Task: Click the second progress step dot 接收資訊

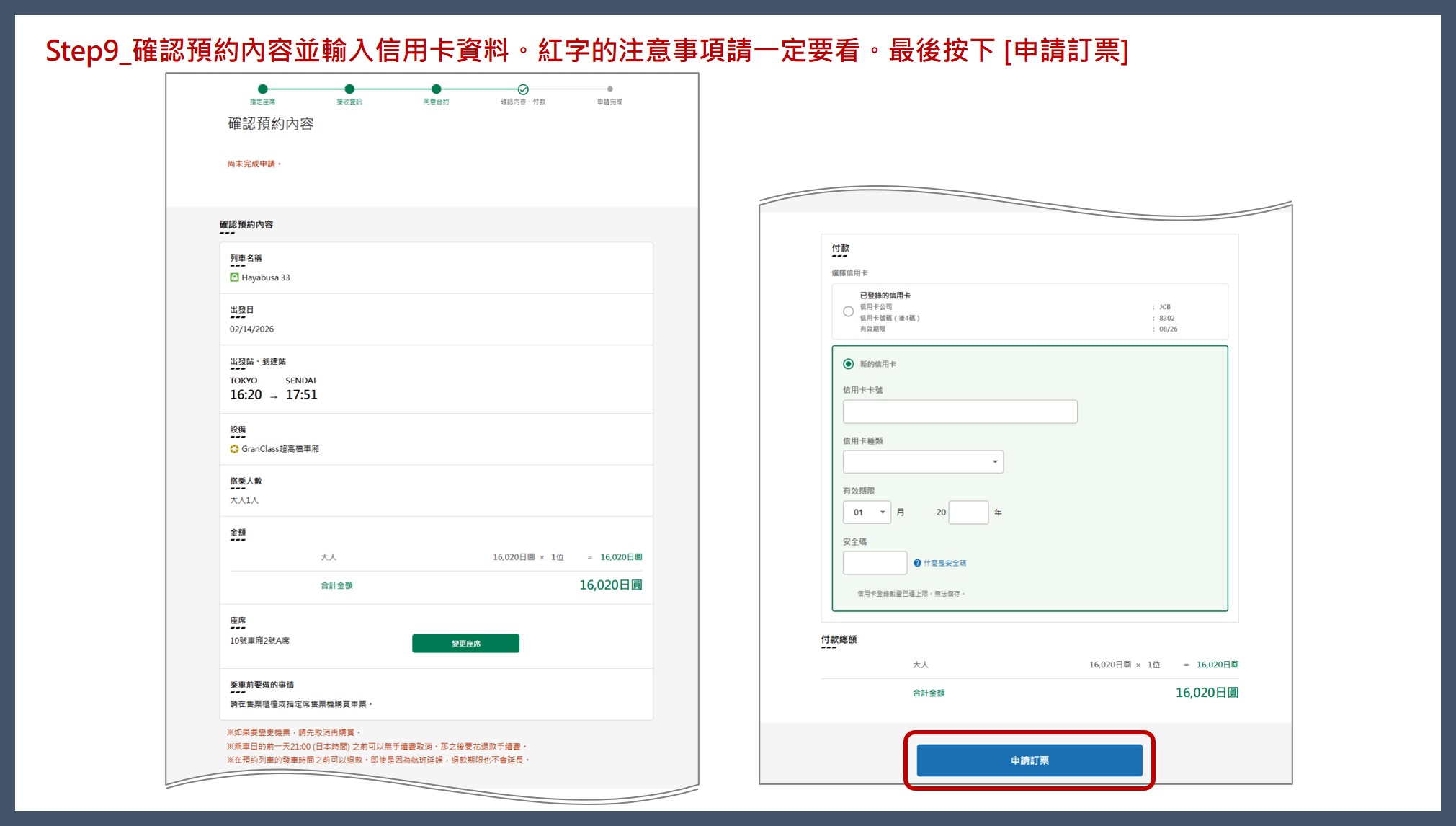Action: click(349, 89)
